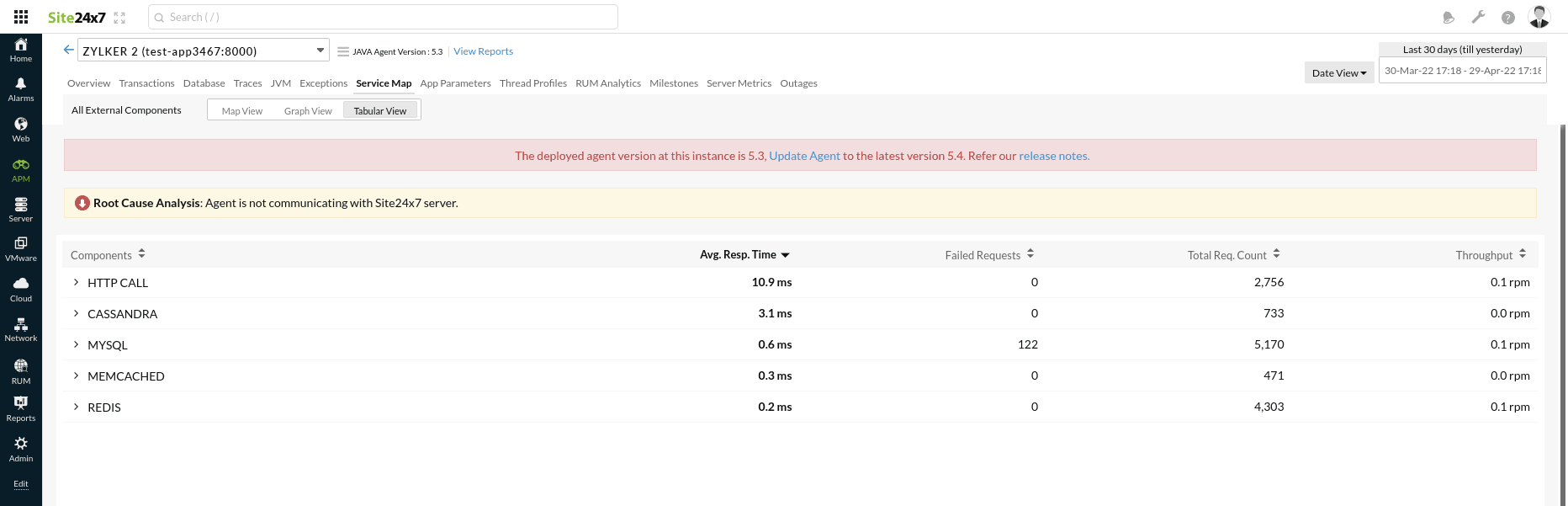Open the Date View dropdown
Viewport: 1568px width, 506px height.
click(1339, 73)
